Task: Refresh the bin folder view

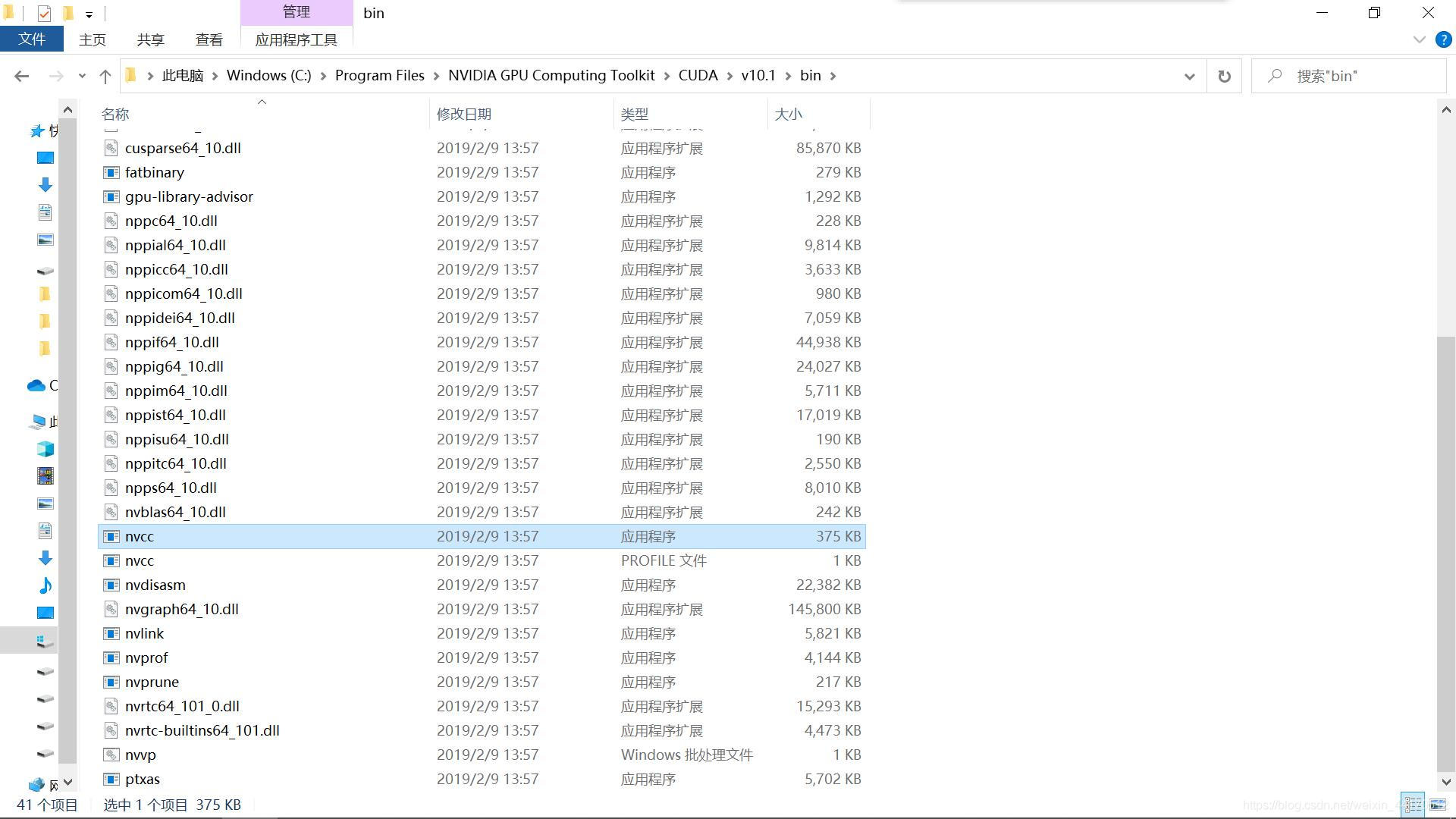Action: tap(1224, 76)
